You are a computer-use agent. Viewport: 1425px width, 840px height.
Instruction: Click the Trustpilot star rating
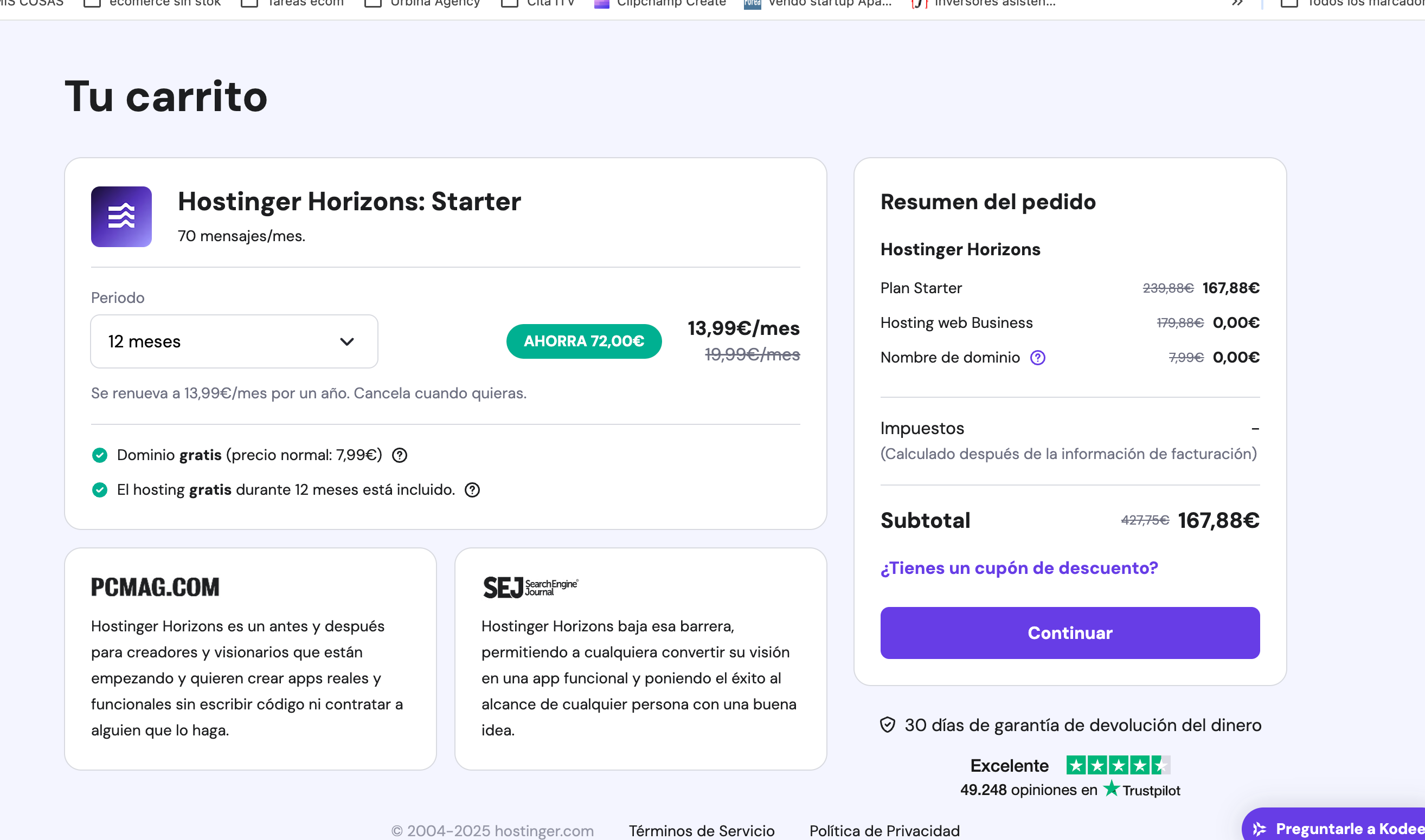[1118, 765]
